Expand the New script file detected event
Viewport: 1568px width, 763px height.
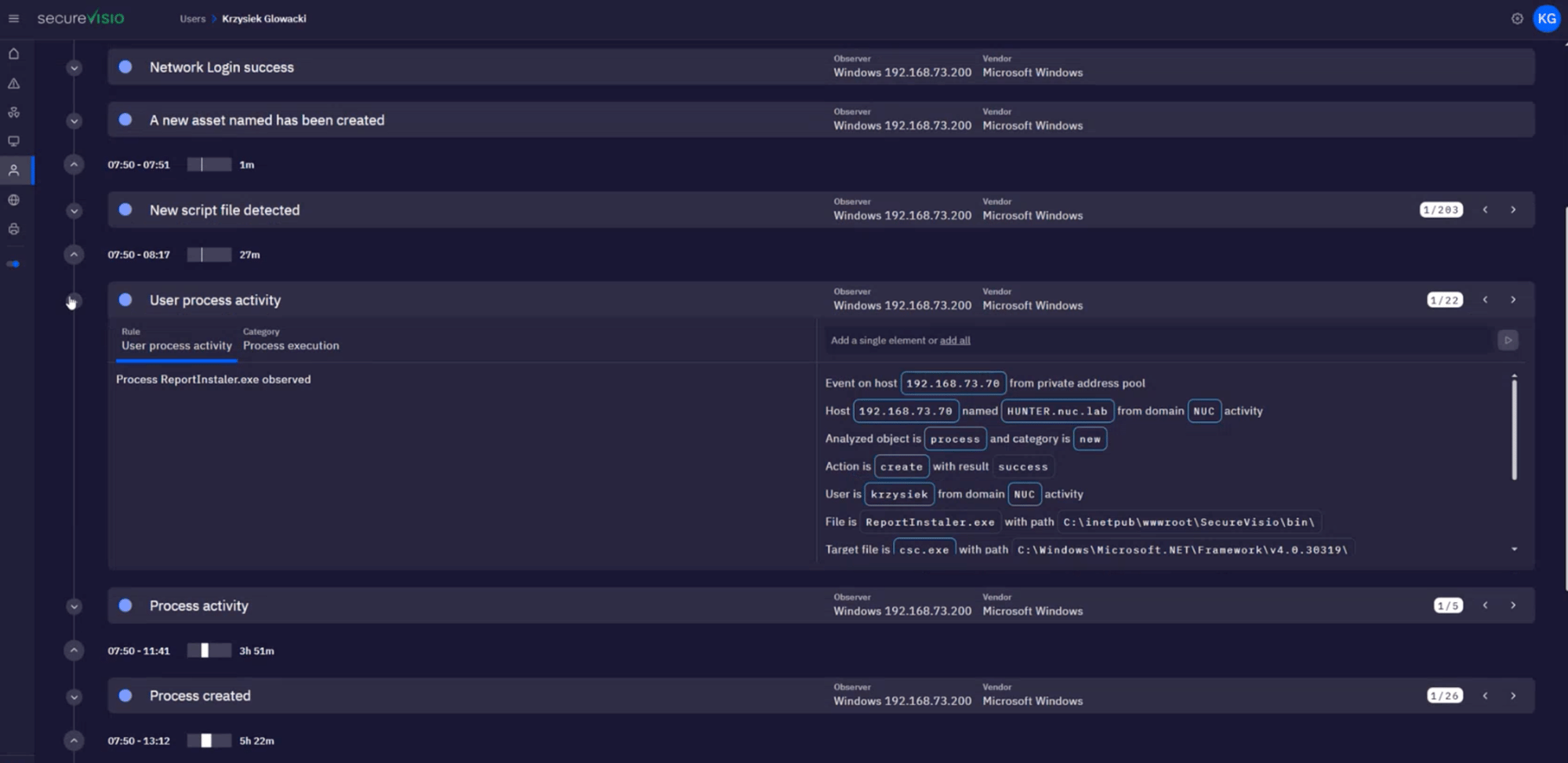coord(74,211)
